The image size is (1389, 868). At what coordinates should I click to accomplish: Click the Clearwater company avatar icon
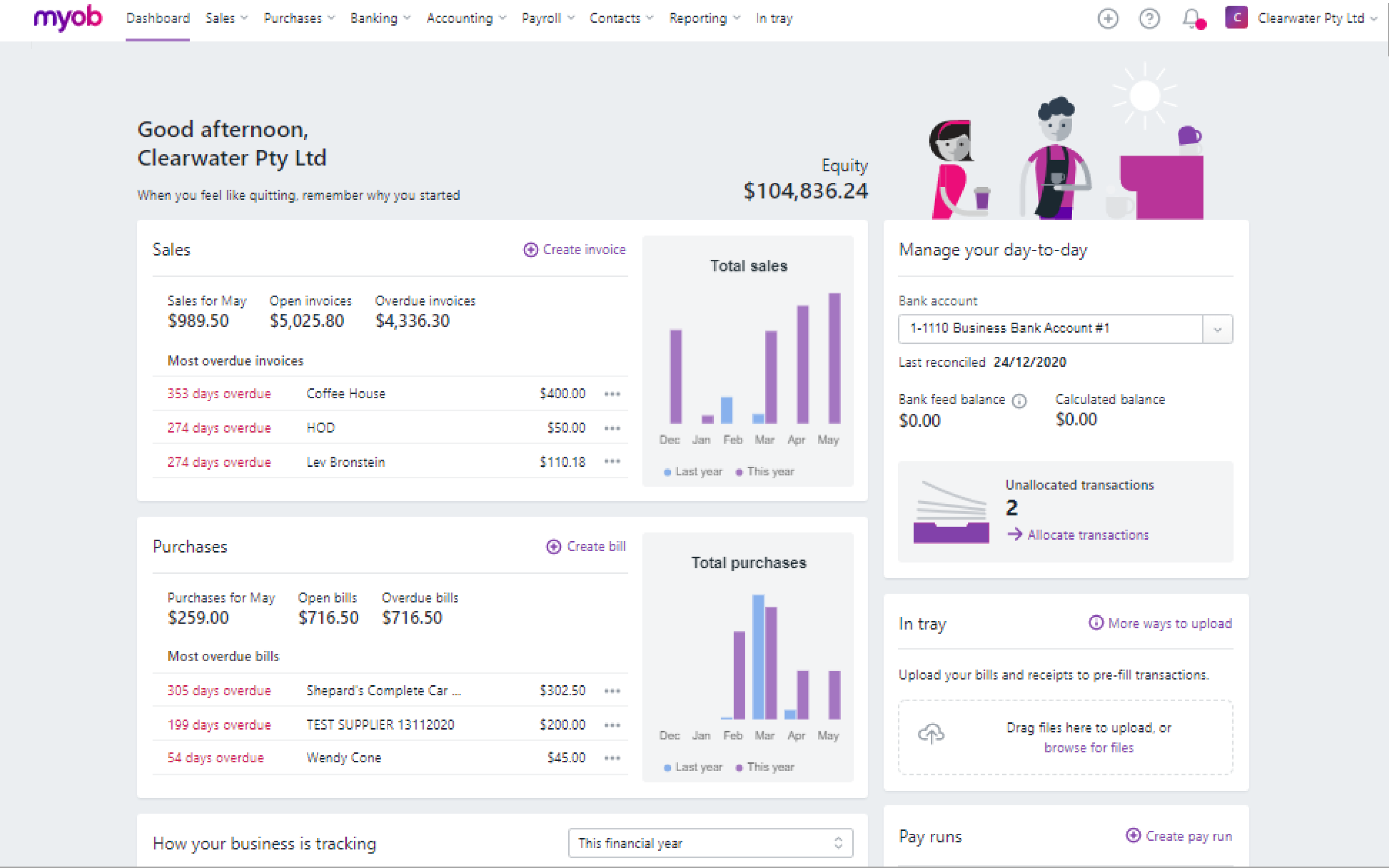(x=1236, y=18)
